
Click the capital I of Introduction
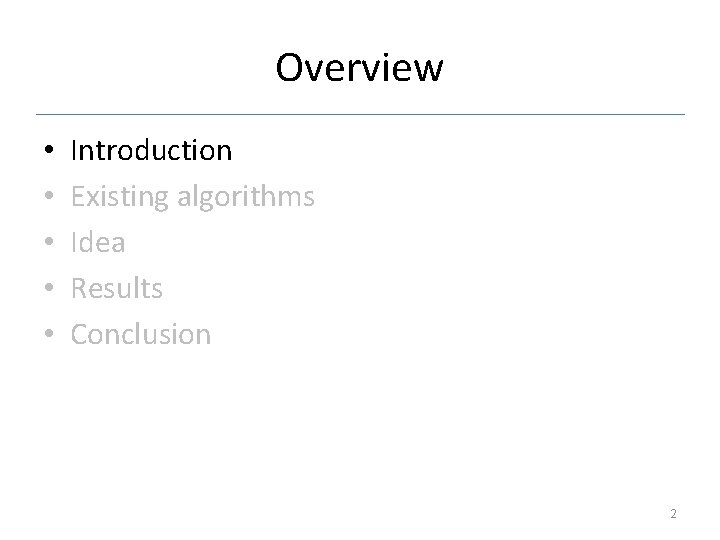click(73, 150)
